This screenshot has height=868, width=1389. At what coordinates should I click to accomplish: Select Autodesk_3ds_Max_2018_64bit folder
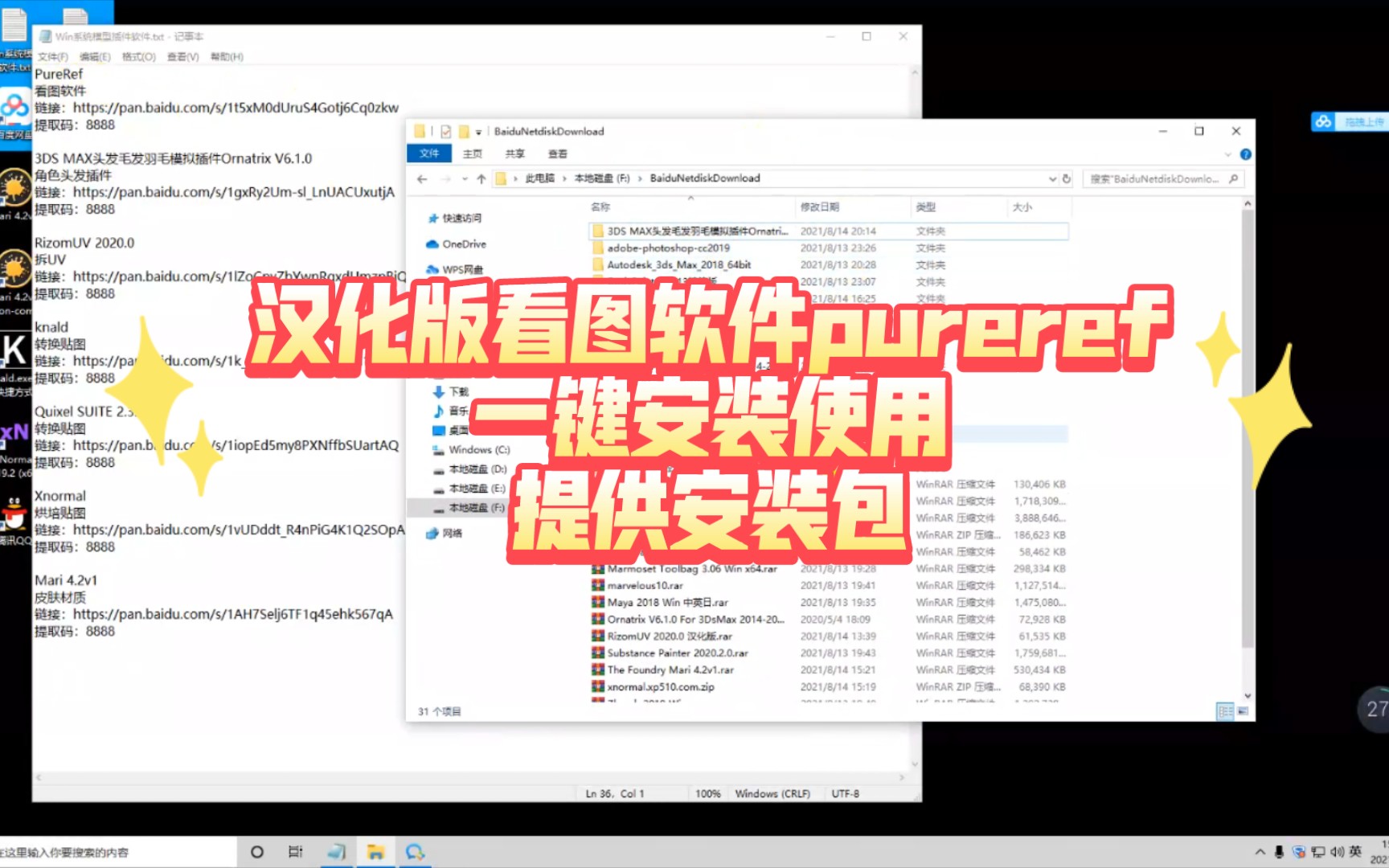click(x=679, y=265)
